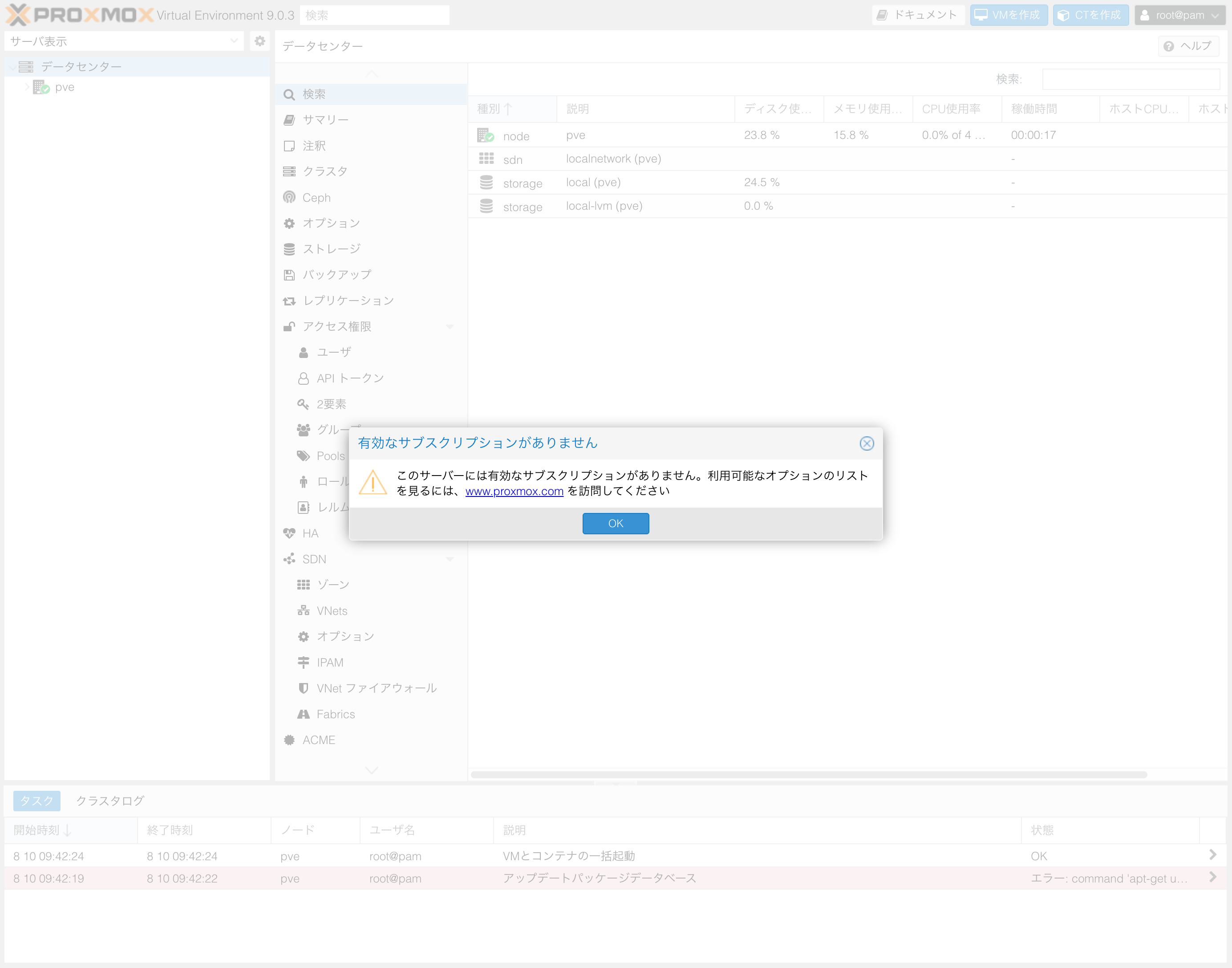This screenshot has height=968, width=1232.
Task: Sort by 種別 column header
Action: 512,109
